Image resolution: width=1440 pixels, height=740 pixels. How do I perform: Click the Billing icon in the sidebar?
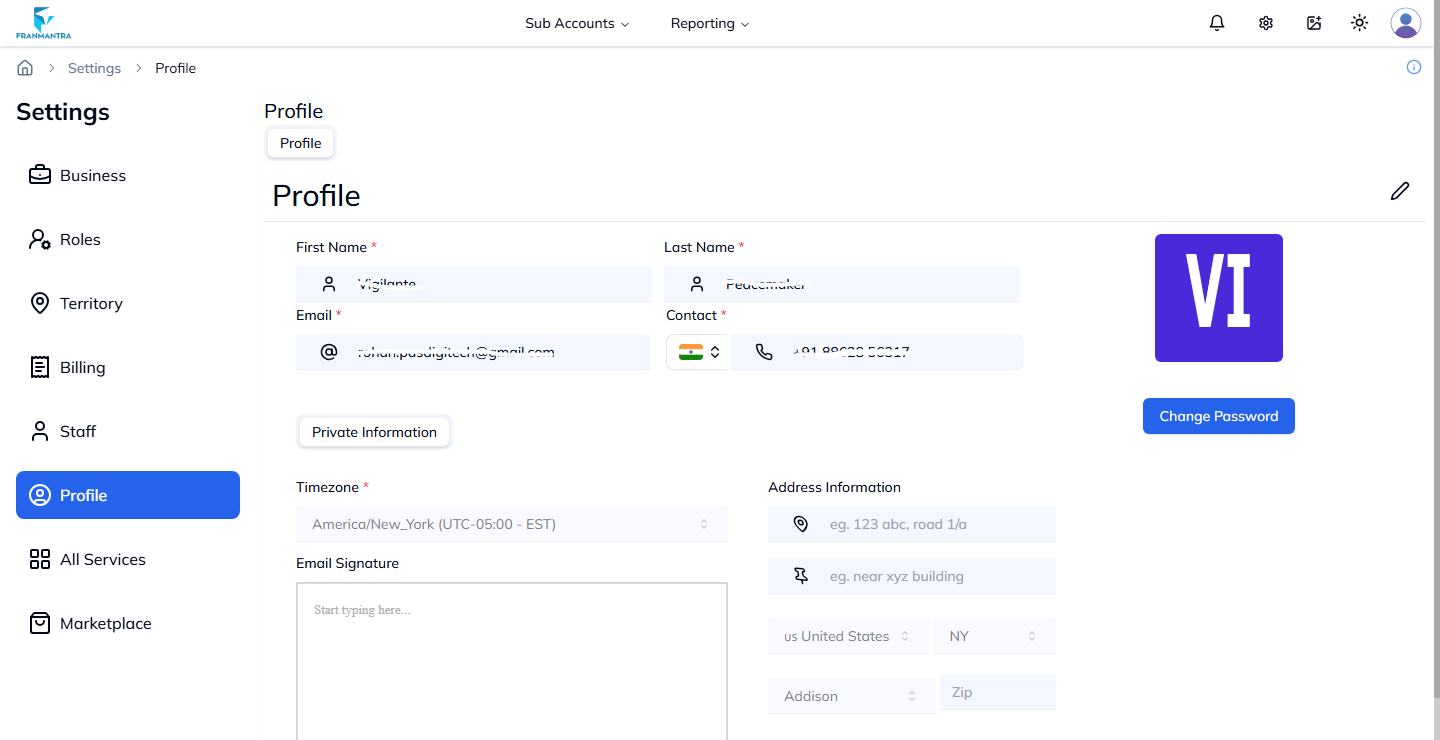(x=40, y=367)
